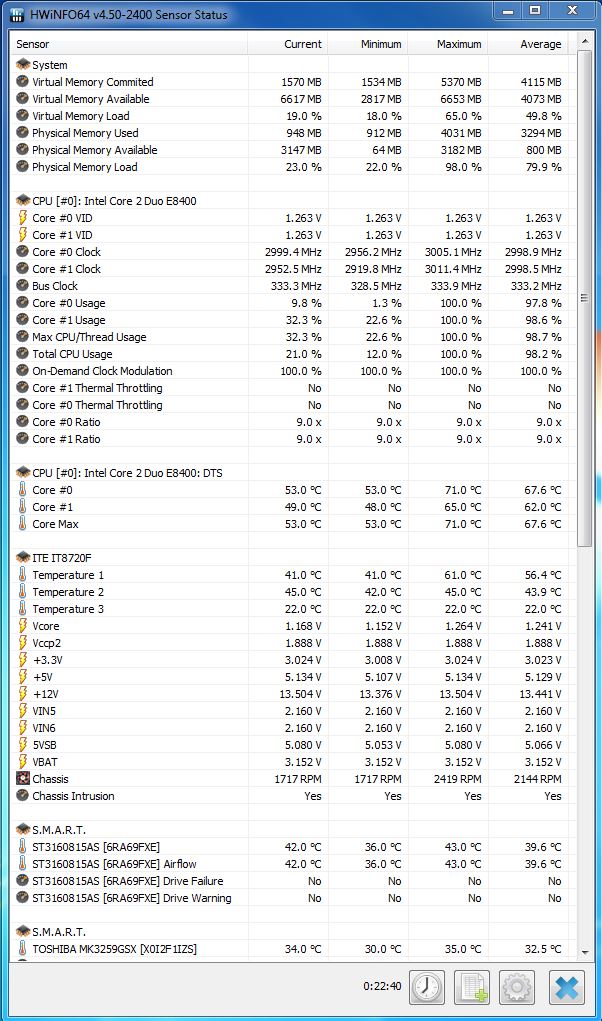Click the 2419 RPM maximum Chassis value
The height and width of the screenshot is (1021, 602).
(458, 779)
